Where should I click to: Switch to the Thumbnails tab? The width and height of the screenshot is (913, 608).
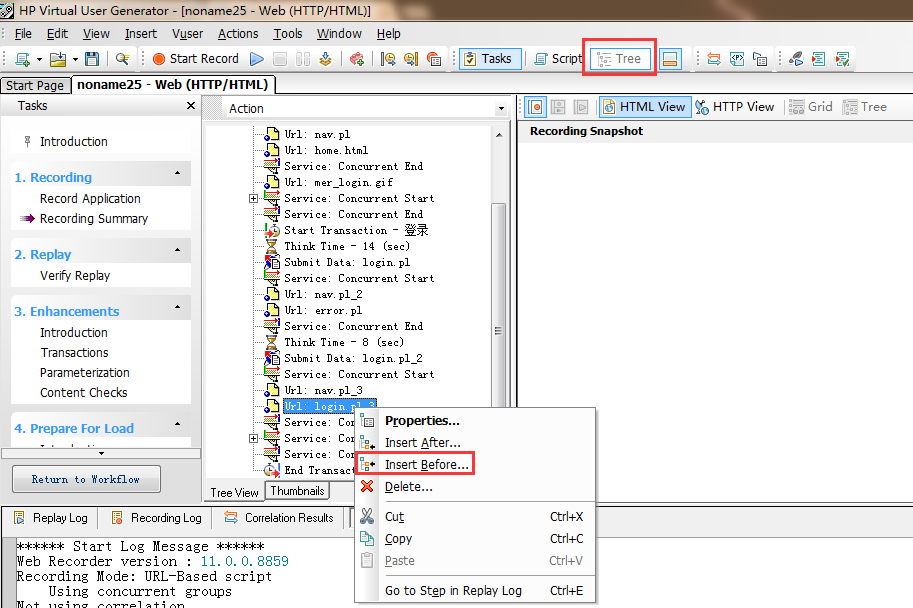298,491
